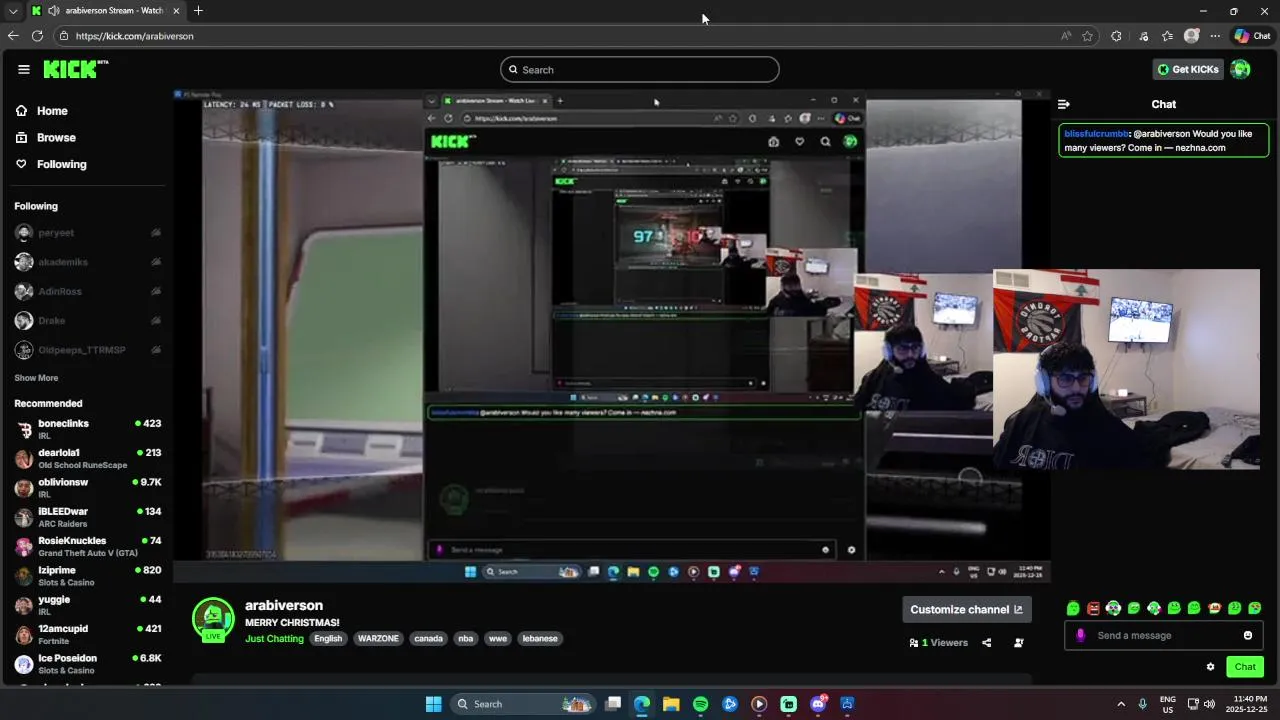Open recommended channel Ice Poseidon
The image size is (1280, 720).
[87, 664]
